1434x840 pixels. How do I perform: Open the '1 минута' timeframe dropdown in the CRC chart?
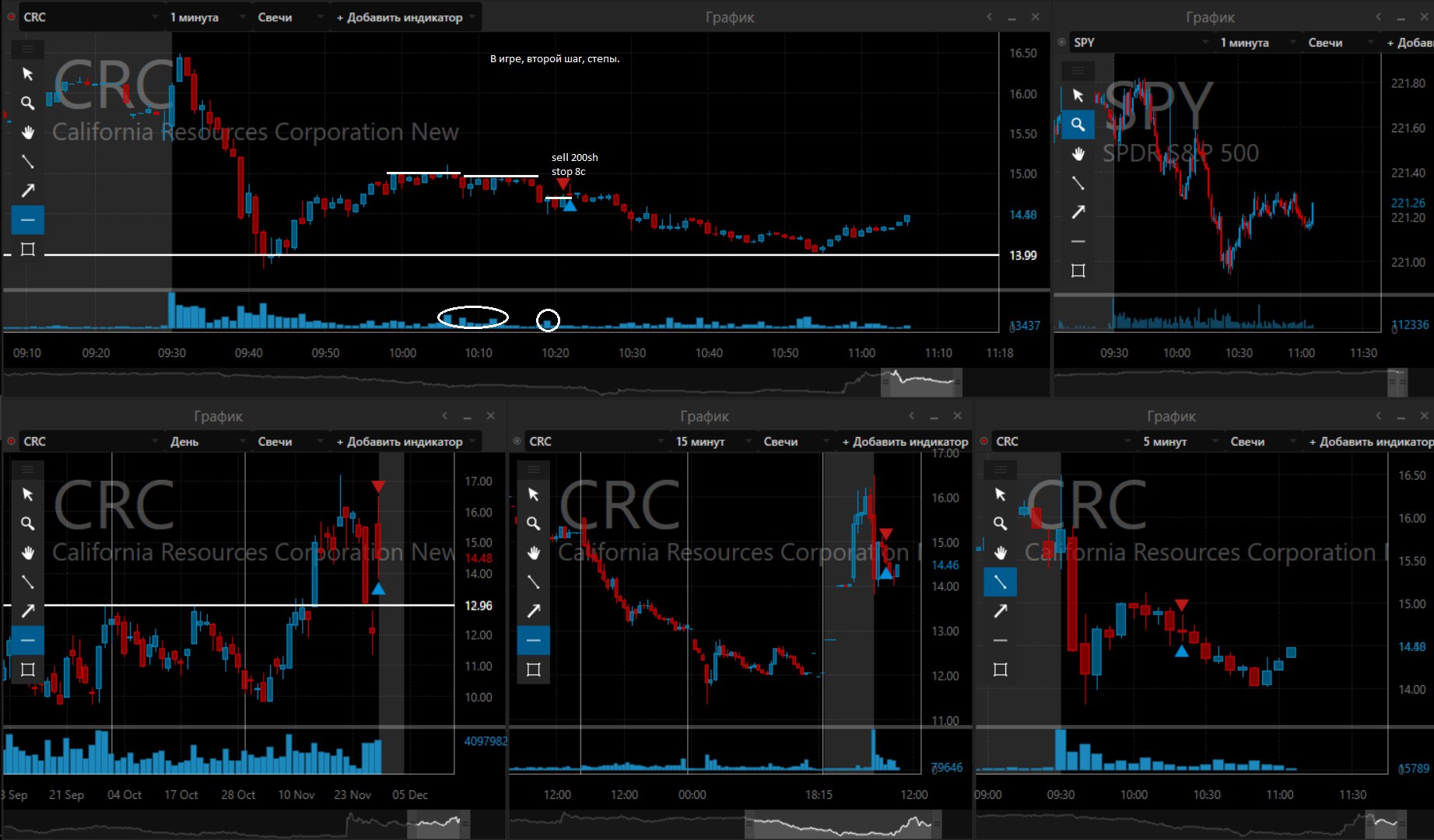click(207, 17)
